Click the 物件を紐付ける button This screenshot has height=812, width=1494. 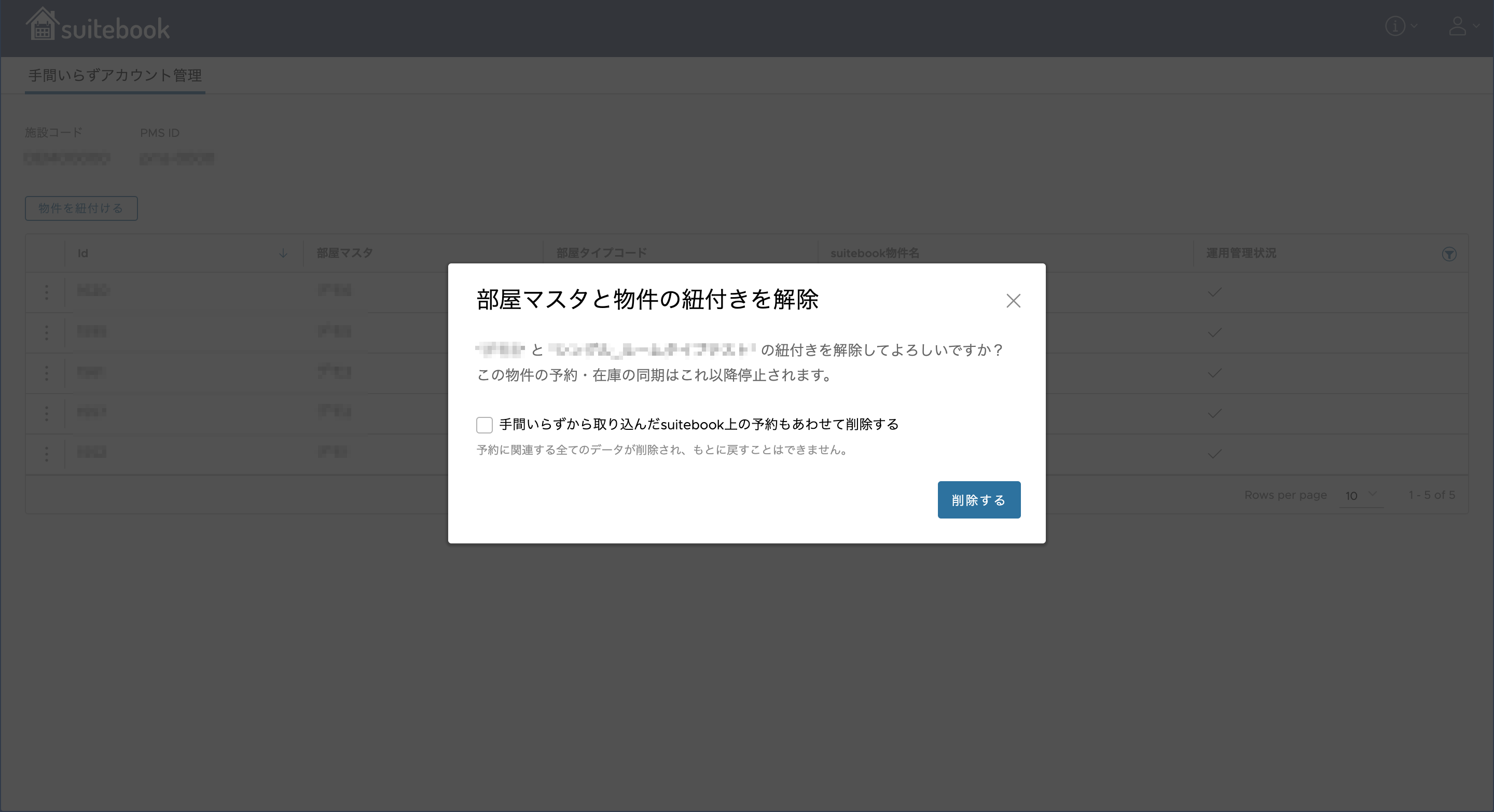[81, 208]
